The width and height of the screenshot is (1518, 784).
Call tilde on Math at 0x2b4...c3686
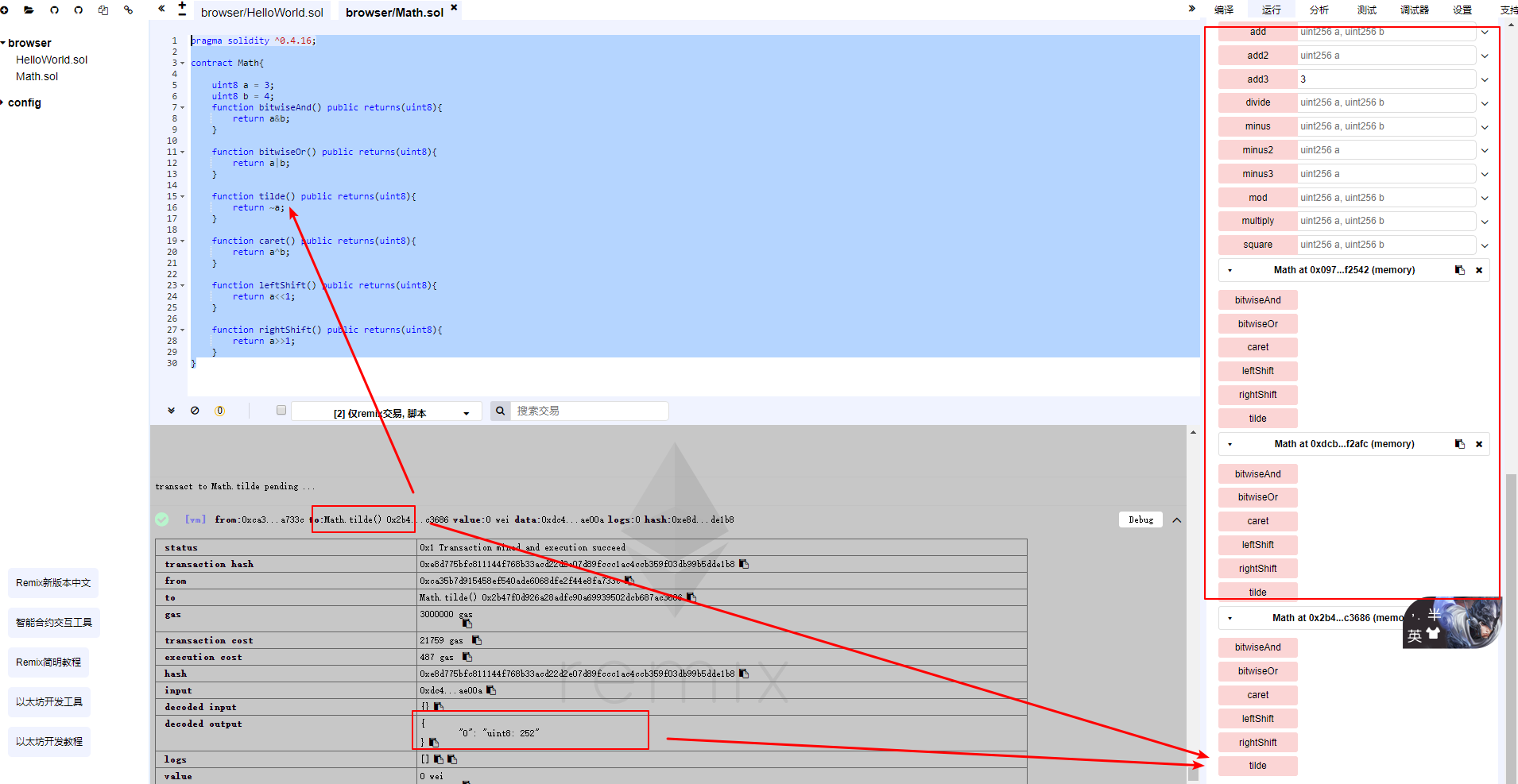(1258, 766)
